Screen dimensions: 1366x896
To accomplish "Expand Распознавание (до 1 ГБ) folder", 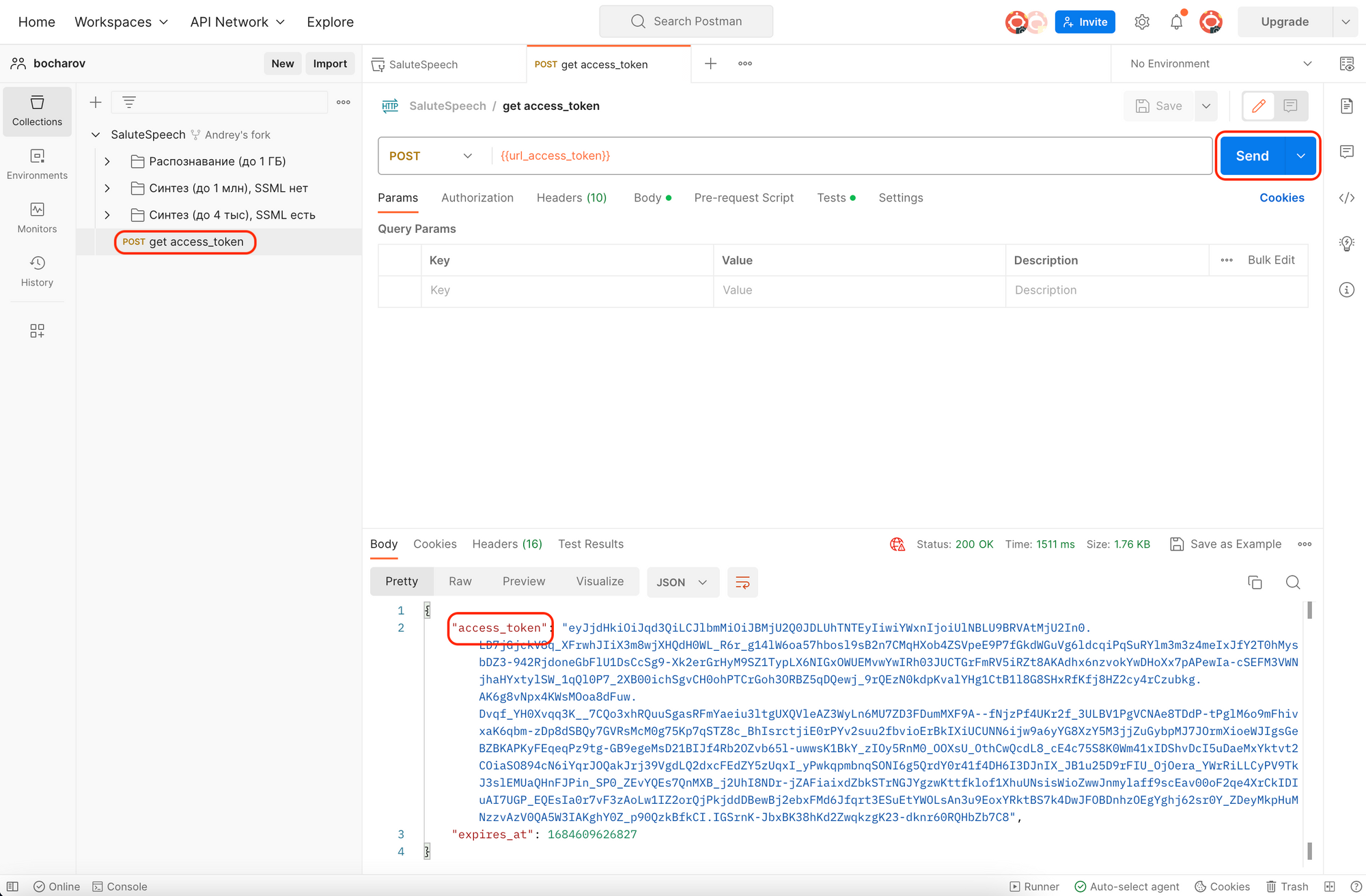I will [107, 162].
